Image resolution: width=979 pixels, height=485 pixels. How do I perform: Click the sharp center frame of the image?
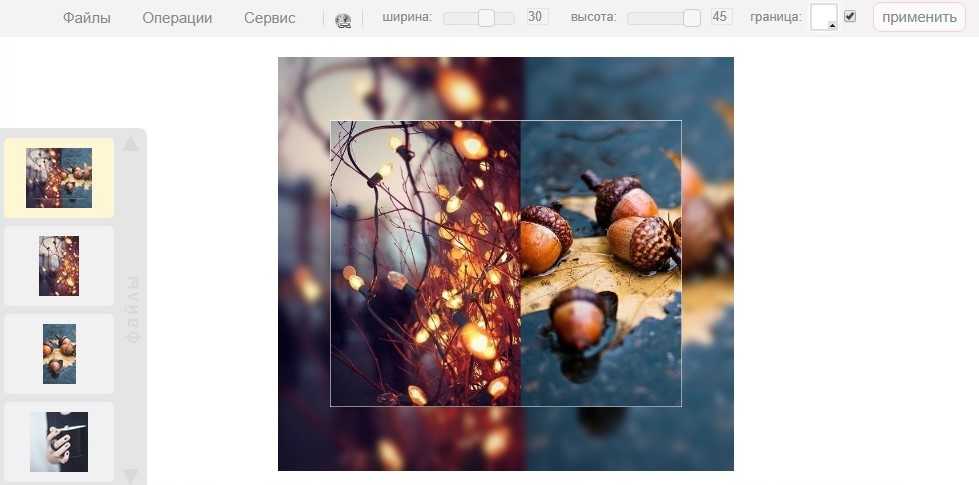click(505, 263)
